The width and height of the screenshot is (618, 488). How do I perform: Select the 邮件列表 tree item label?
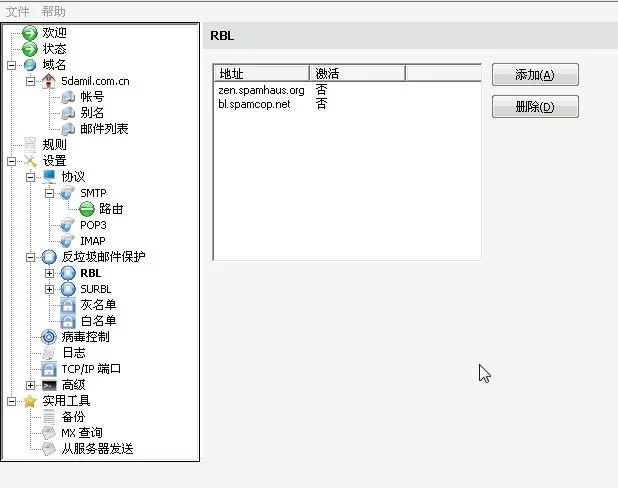pos(104,129)
